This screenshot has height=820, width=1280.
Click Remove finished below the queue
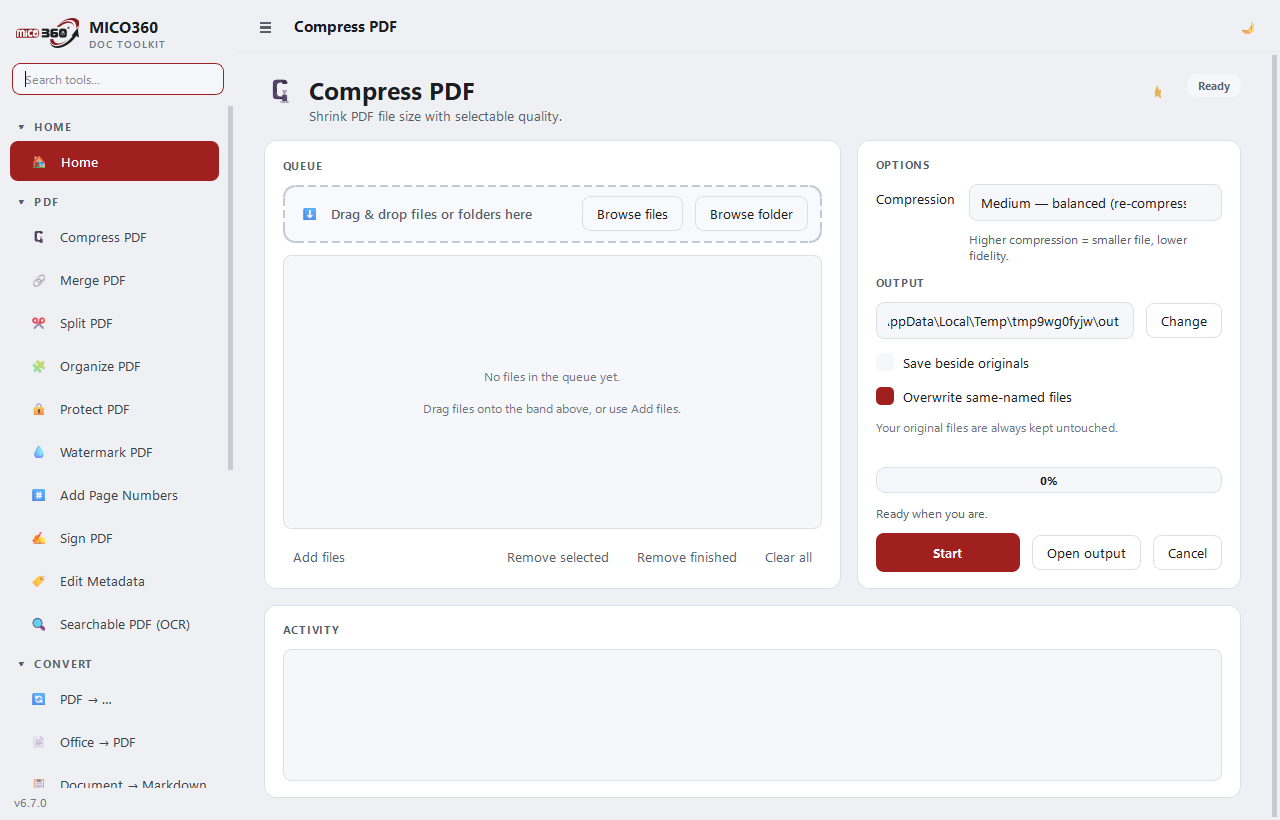pyautogui.click(x=687, y=558)
